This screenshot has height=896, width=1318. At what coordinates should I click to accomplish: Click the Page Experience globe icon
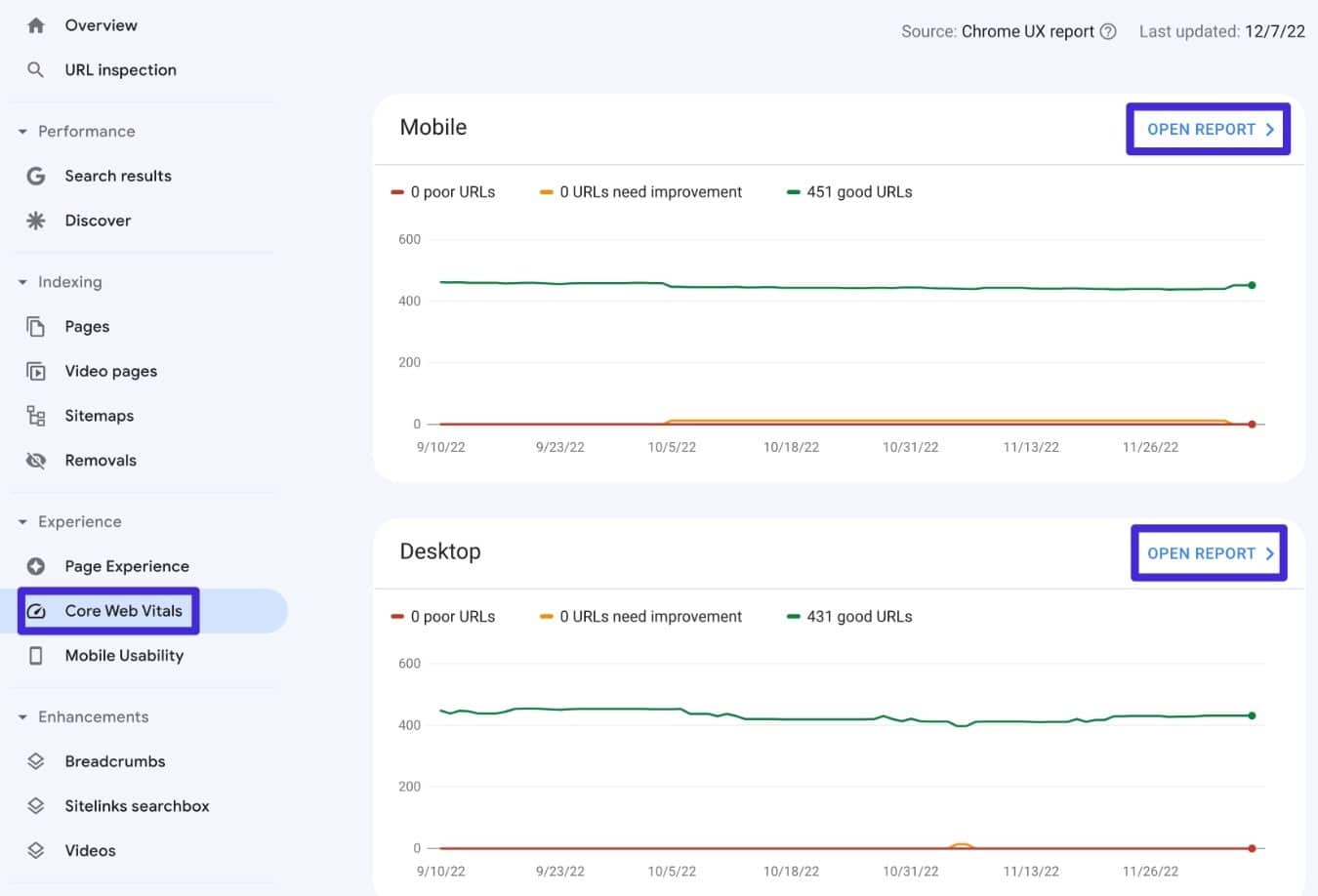coord(35,566)
